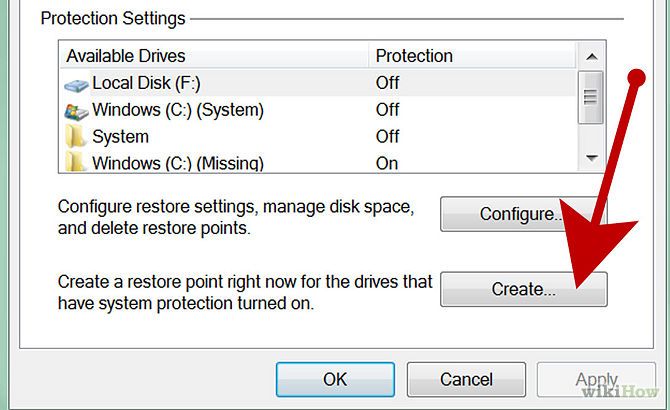The height and width of the screenshot is (410, 670).
Task: Click the Windows (C:) (Missing) folder icon
Action: [75, 161]
